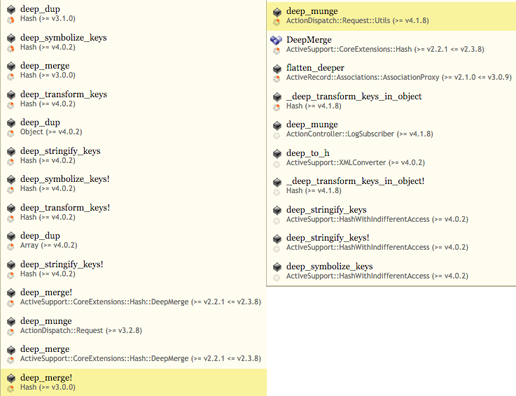Click 'ActiveSupport::XMLConverter (>= v4.0.2)' text
The image size is (516, 396).
pyautogui.click(x=356, y=163)
